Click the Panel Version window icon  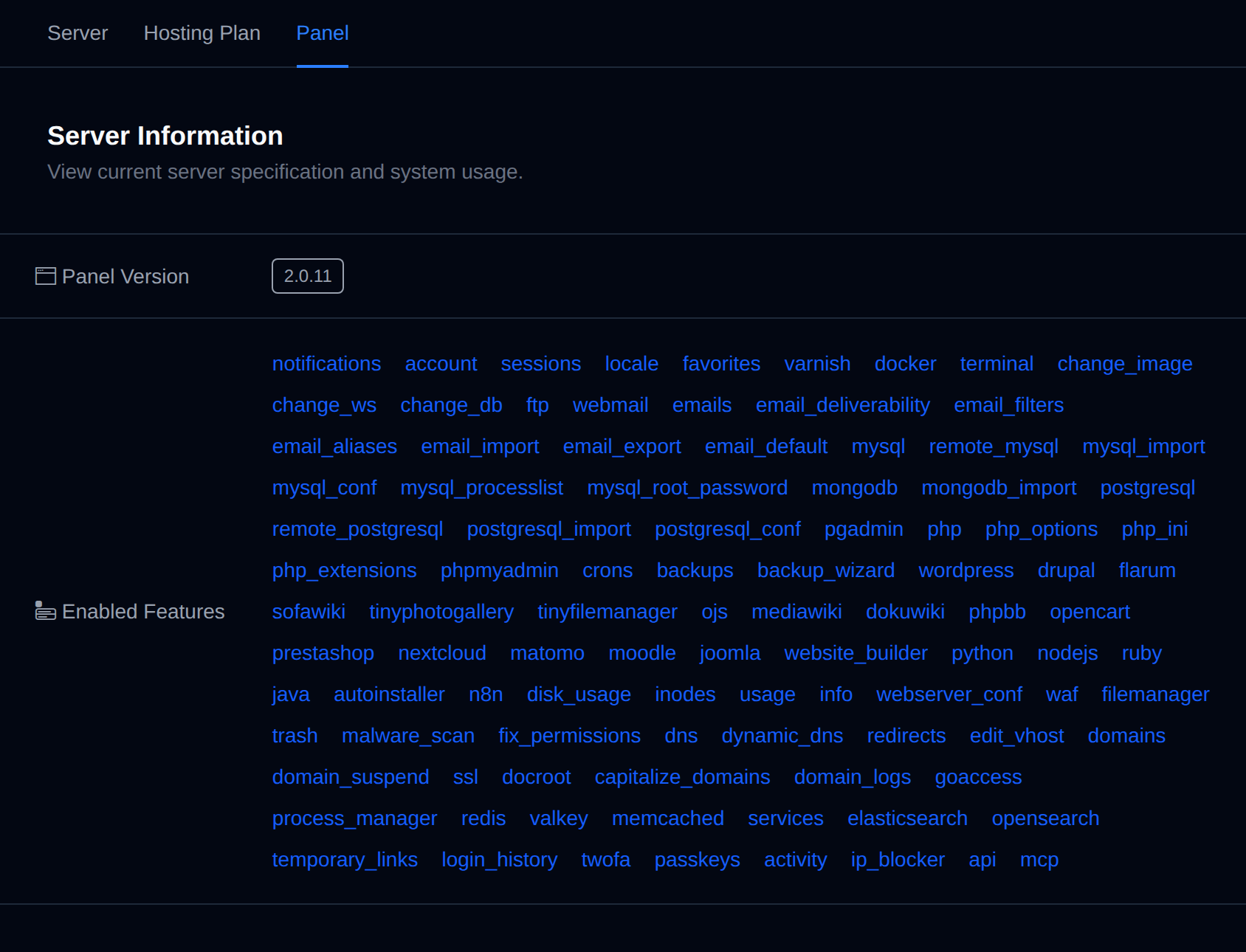point(46,276)
